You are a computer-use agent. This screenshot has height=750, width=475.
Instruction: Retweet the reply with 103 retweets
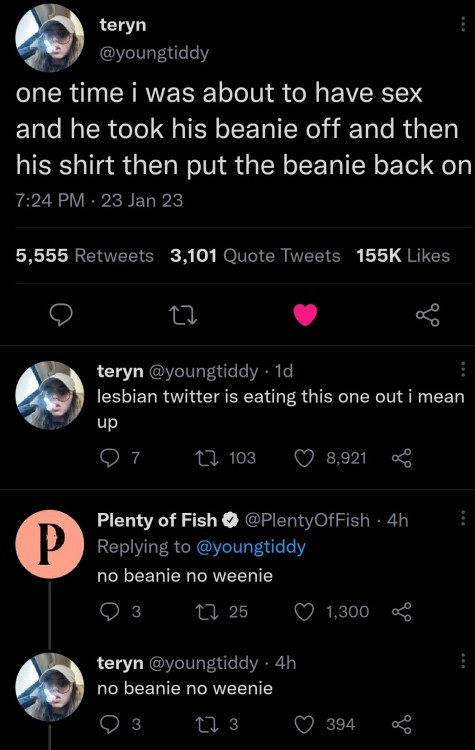pyautogui.click(x=208, y=458)
